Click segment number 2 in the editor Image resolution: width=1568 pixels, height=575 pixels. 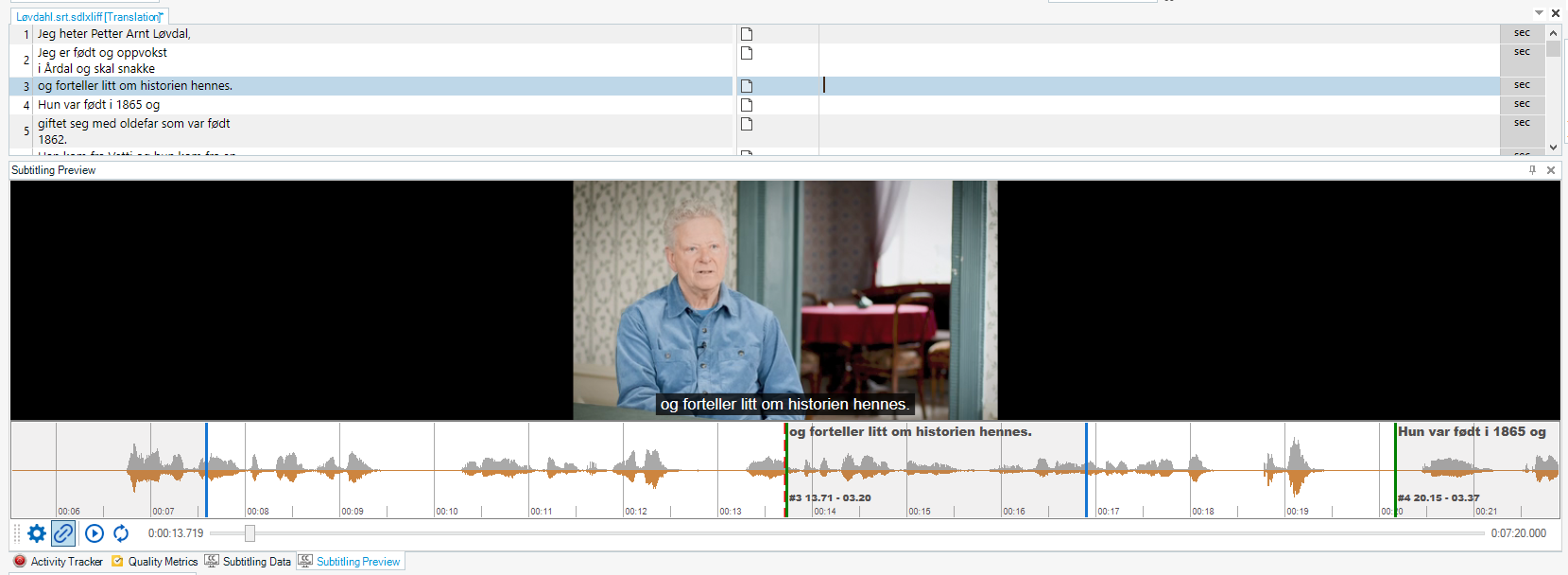pos(26,60)
